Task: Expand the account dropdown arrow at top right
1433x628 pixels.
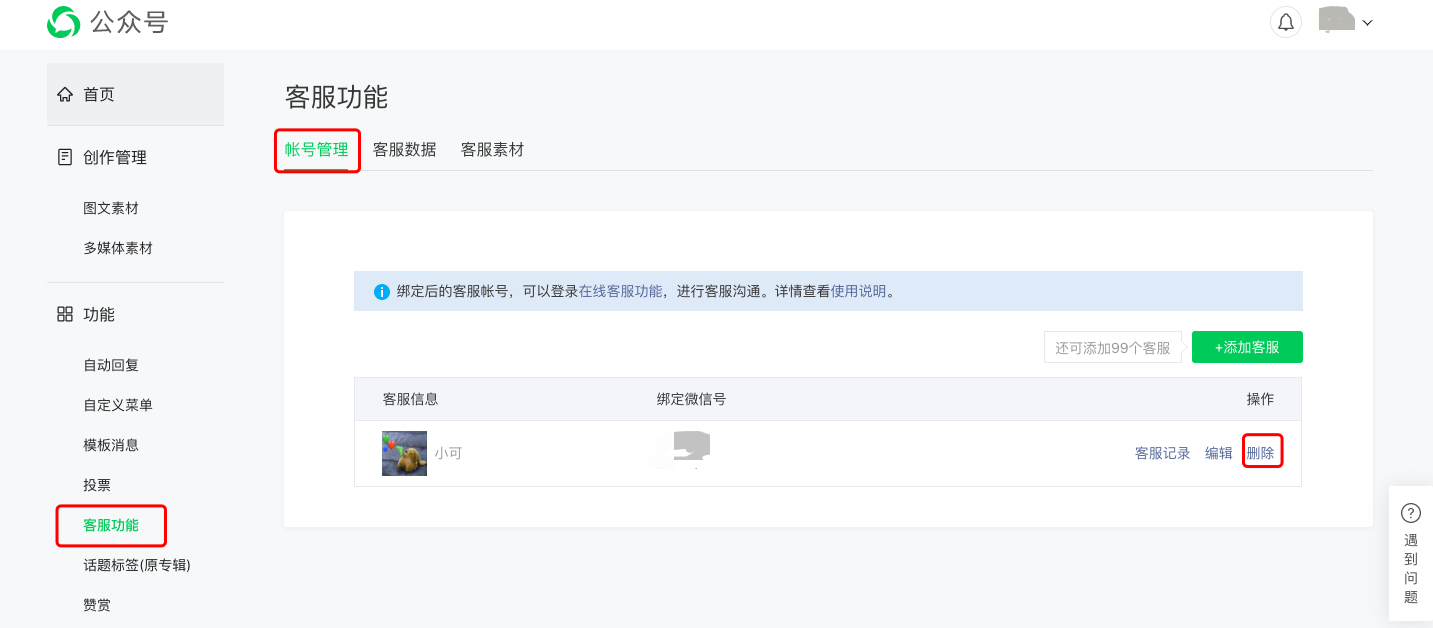Action: tap(1367, 22)
